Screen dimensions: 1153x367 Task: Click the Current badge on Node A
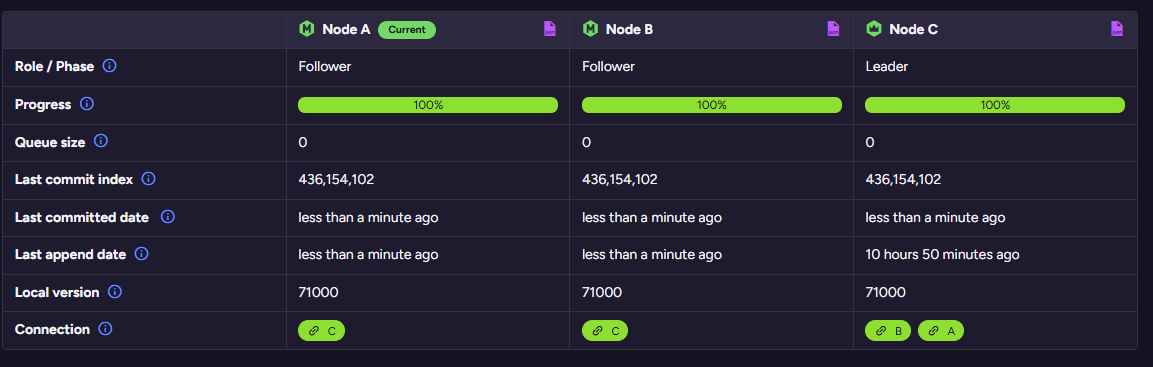(407, 30)
